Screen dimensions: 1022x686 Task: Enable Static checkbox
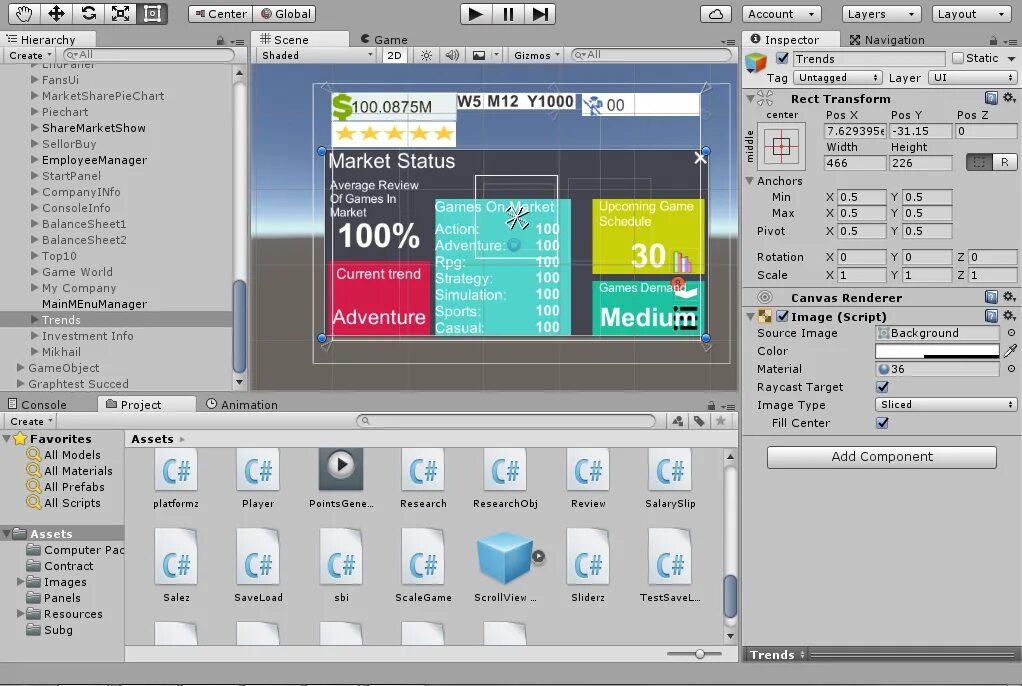pyautogui.click(x=957, y=58)
